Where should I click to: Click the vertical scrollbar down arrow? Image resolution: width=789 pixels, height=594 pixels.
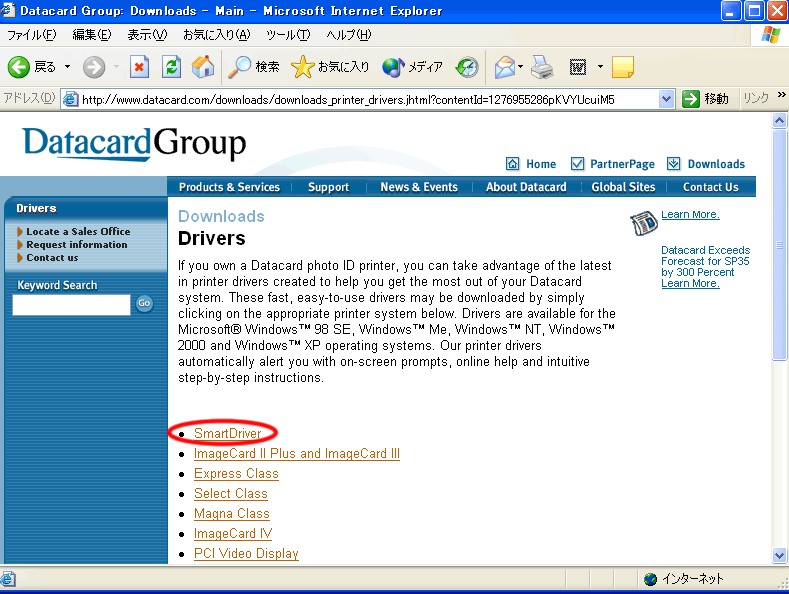(779, 556)
